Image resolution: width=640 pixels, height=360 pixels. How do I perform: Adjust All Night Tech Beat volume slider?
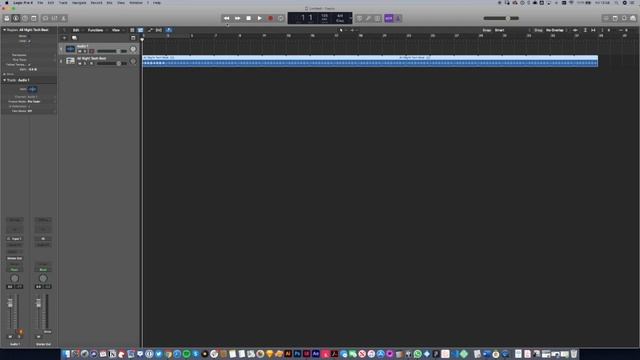tap(111, 63)
